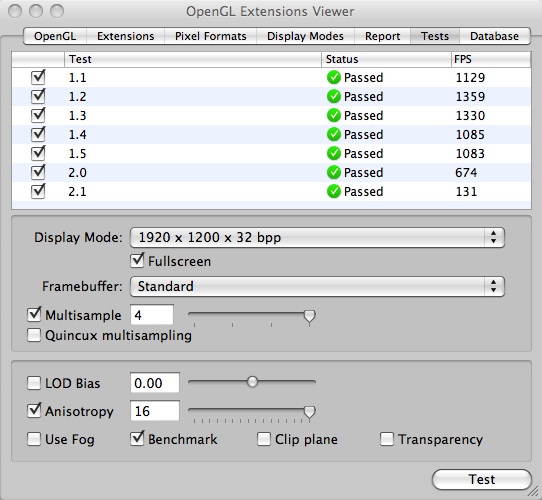This screenshot has width=542, height=500.
Task: Enable Transparency option
Action: coord(387,439)
